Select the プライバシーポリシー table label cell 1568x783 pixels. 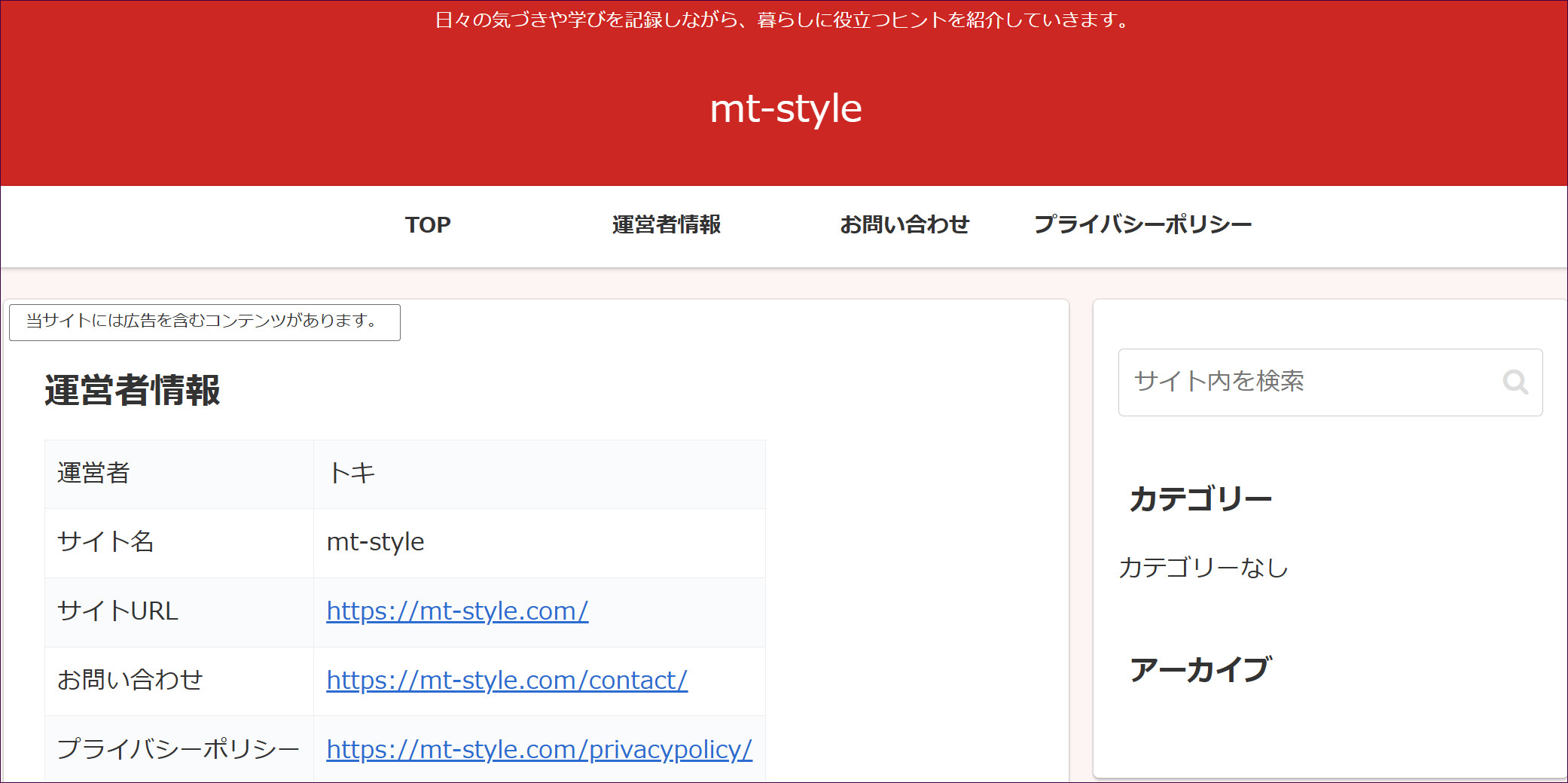(179, 749)
